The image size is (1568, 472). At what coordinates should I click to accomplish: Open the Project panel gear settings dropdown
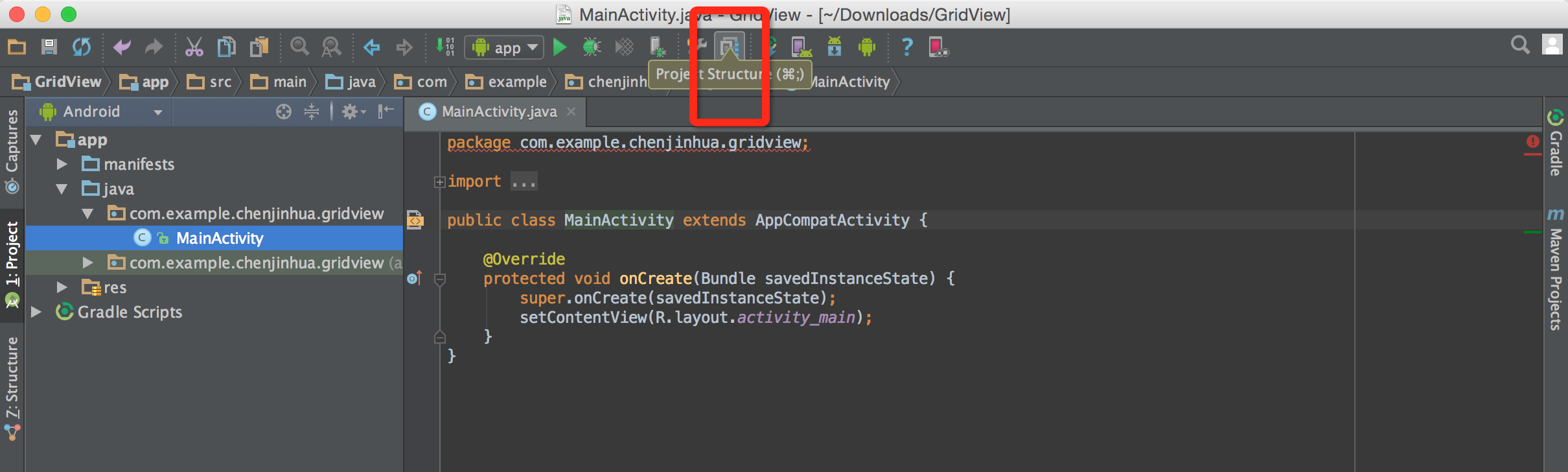[x=354, y=112]
